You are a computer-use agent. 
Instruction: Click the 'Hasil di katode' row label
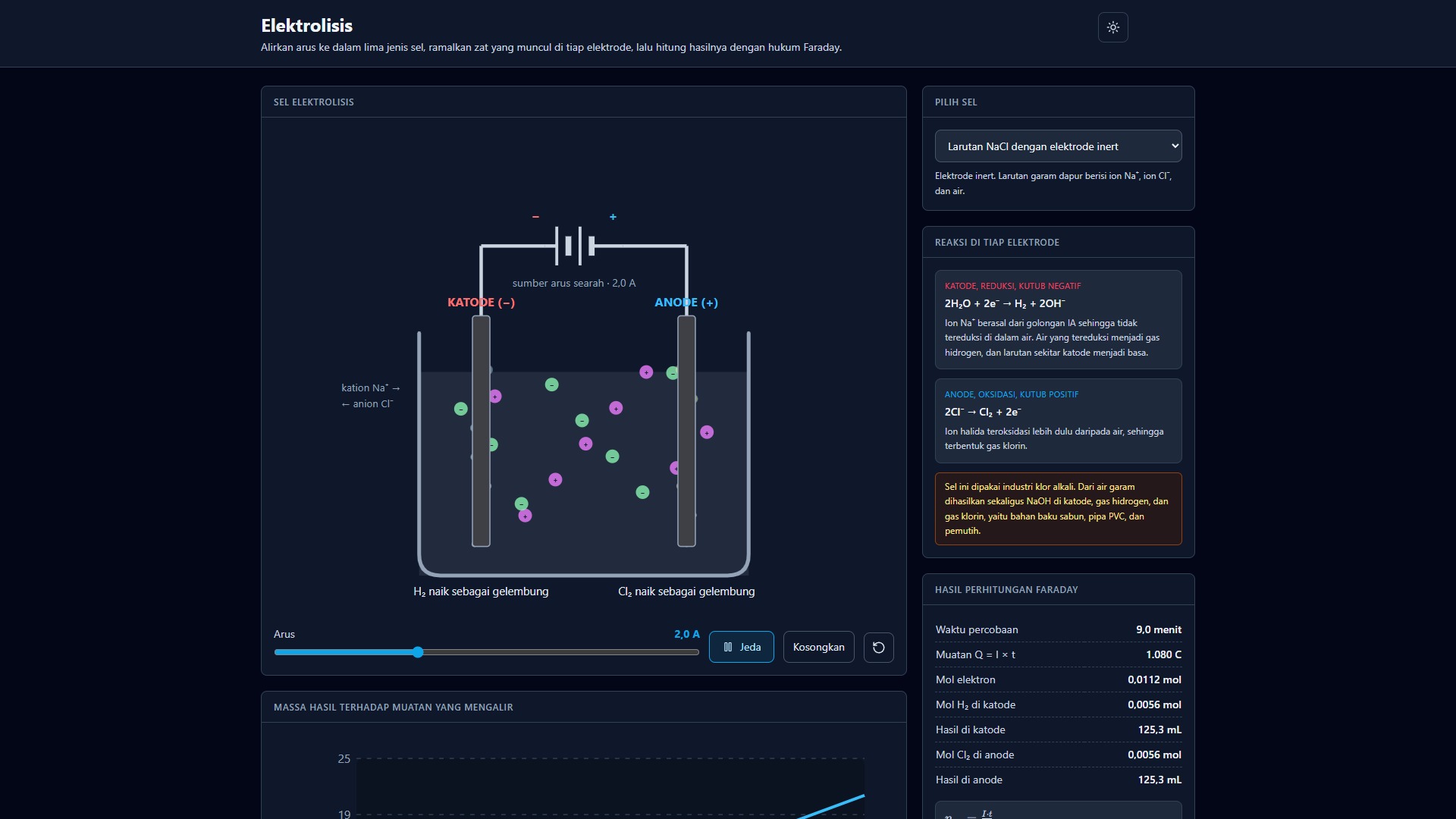point(971,730)
